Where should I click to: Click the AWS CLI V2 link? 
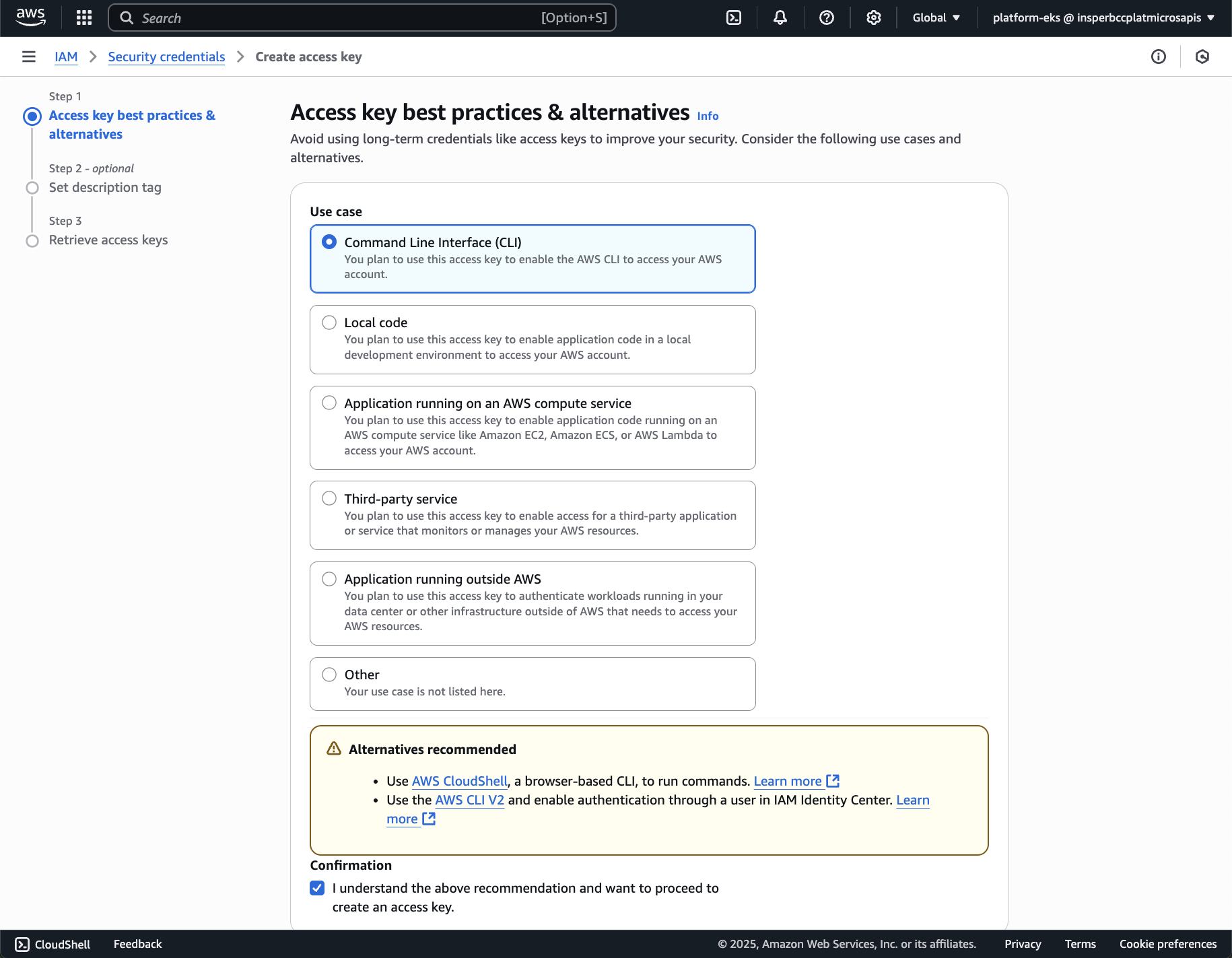[x=469, y=800]
